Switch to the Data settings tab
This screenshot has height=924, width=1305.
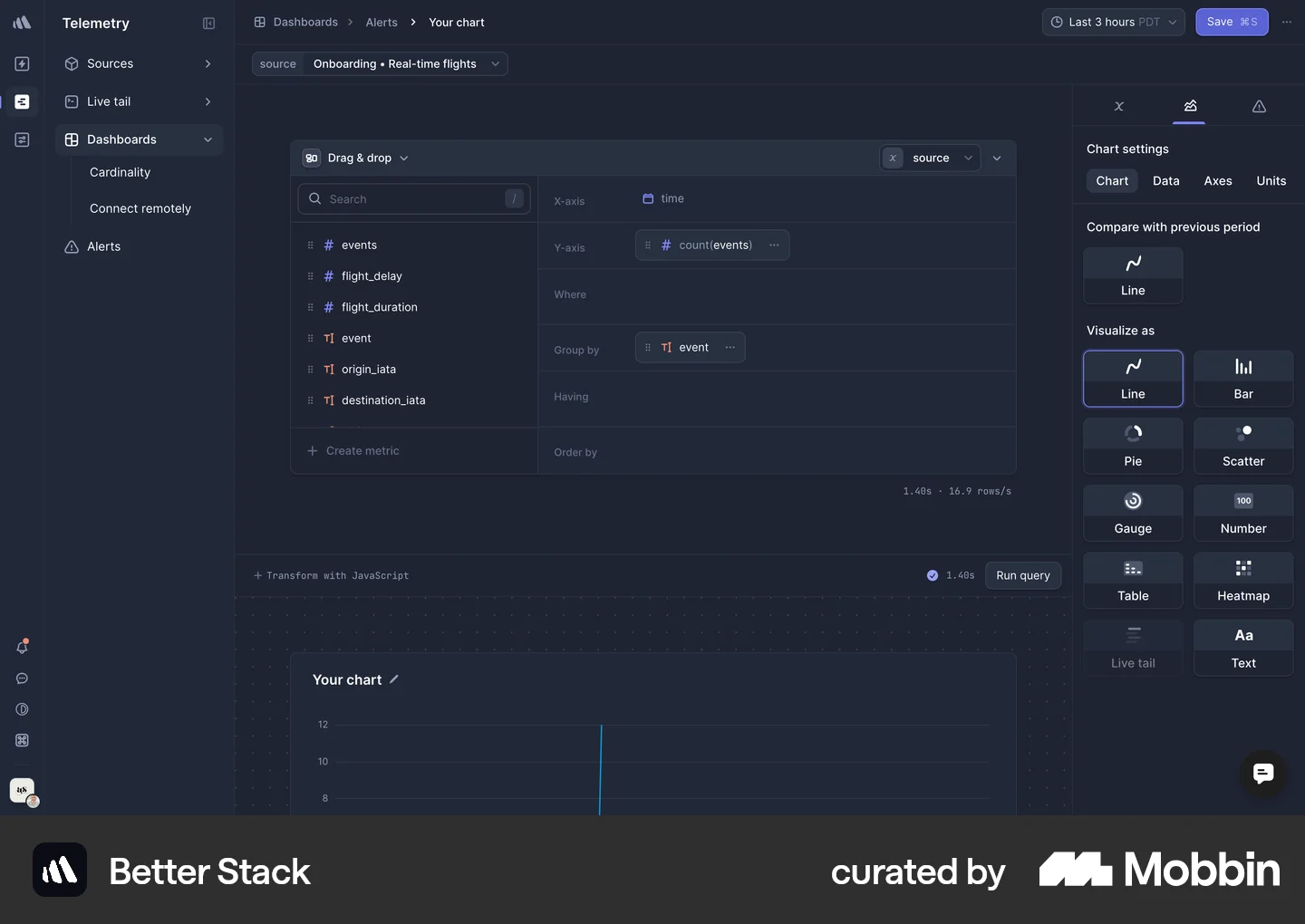click(x=1165, y=181)
